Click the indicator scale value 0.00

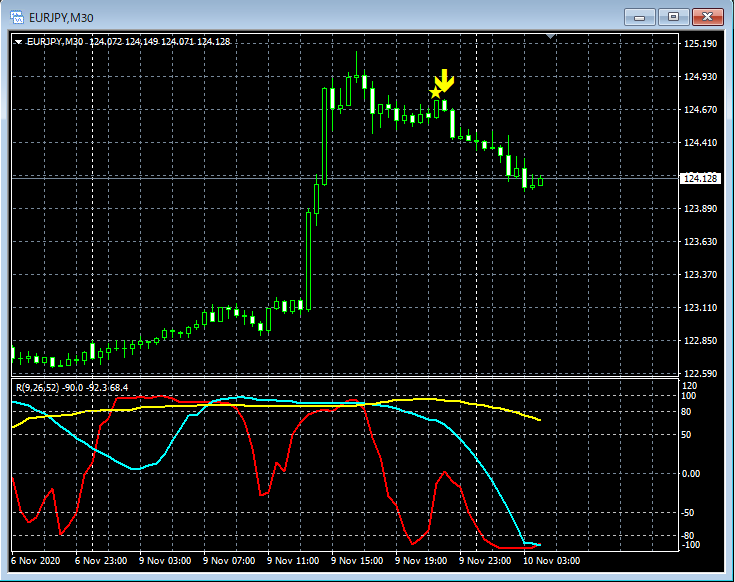pyautogui.click(x=691, y=474)
